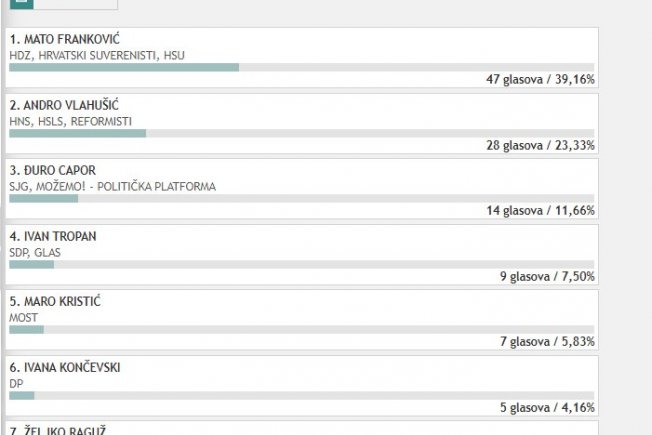Click the MOST party label
652x435 pixels.
click(x=23, y=318)
